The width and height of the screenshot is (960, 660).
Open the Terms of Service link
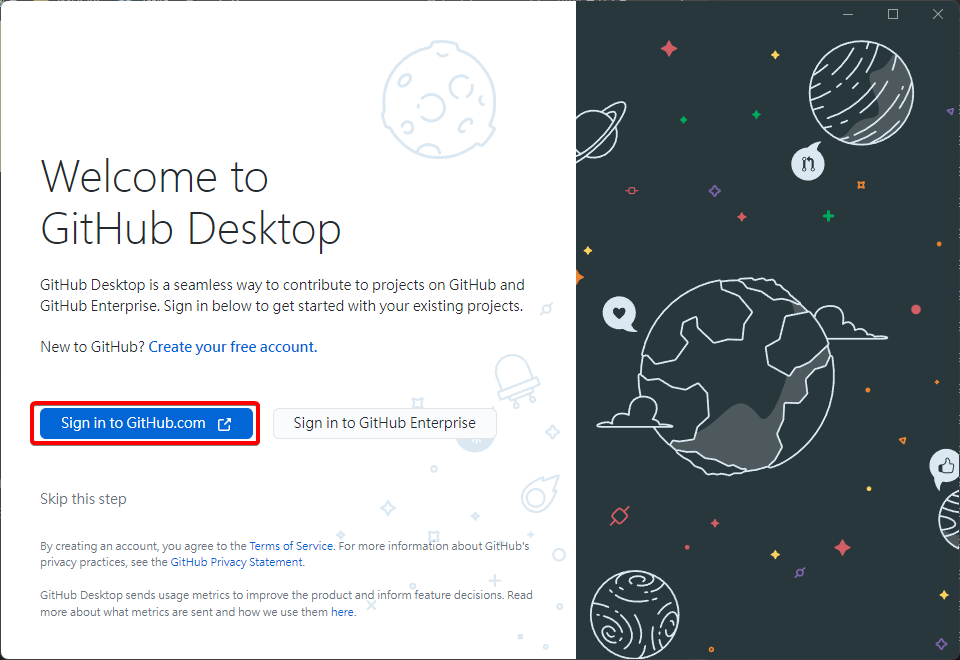291,546
